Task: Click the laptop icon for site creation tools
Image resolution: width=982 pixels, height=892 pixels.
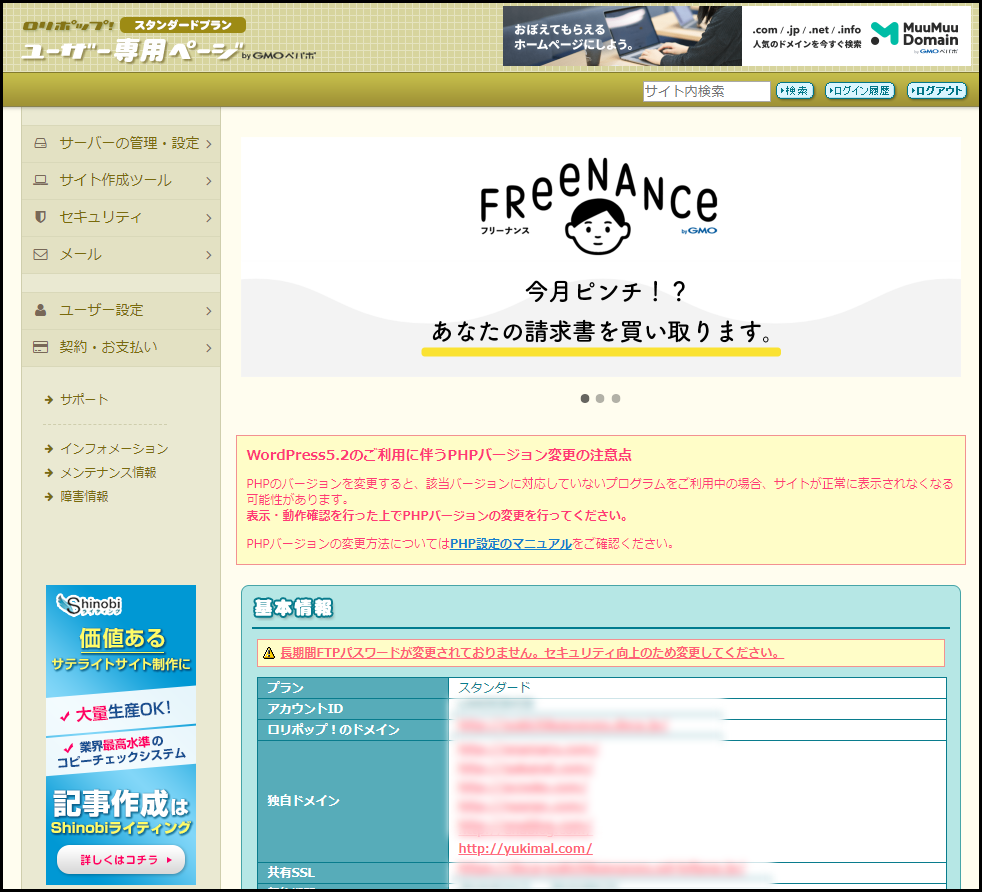Action: (x=41, y=181)
